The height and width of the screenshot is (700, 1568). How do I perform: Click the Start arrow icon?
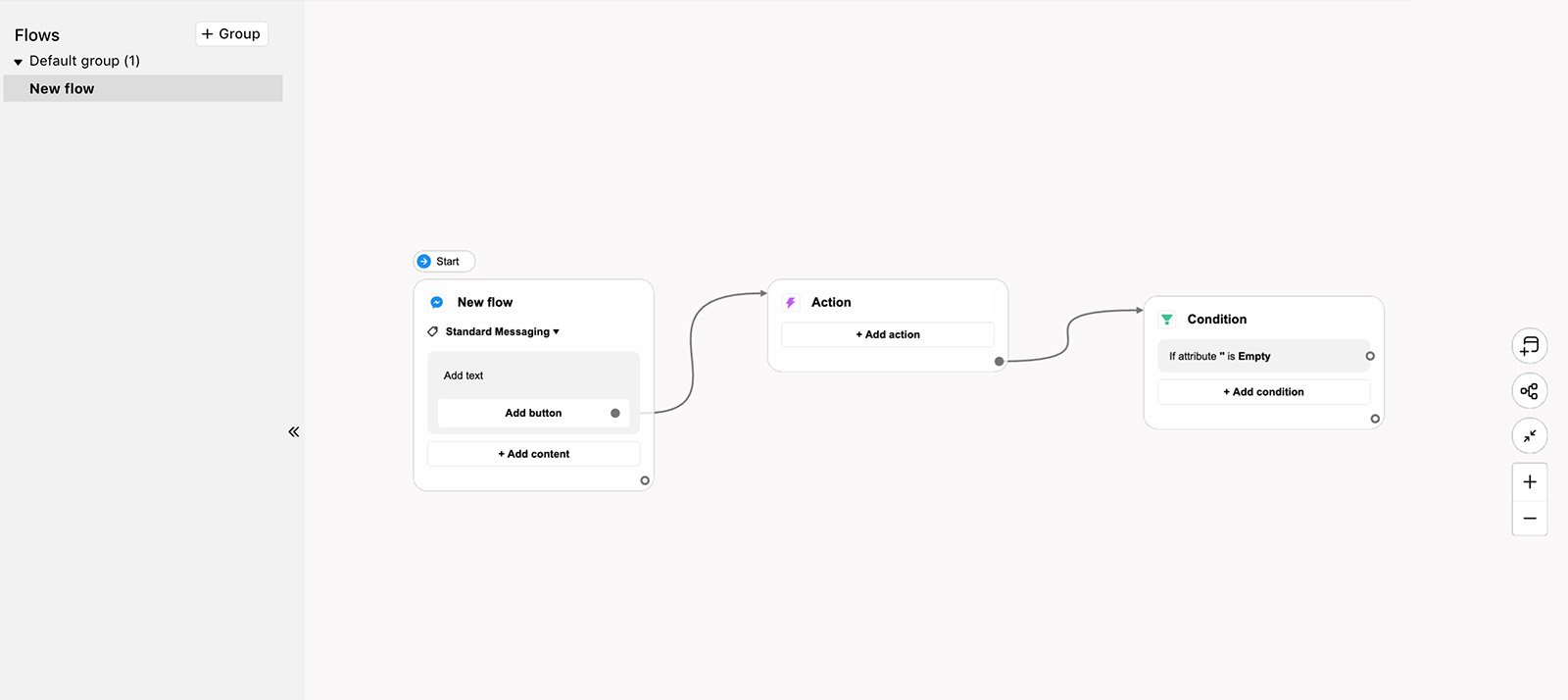(424, 262)
